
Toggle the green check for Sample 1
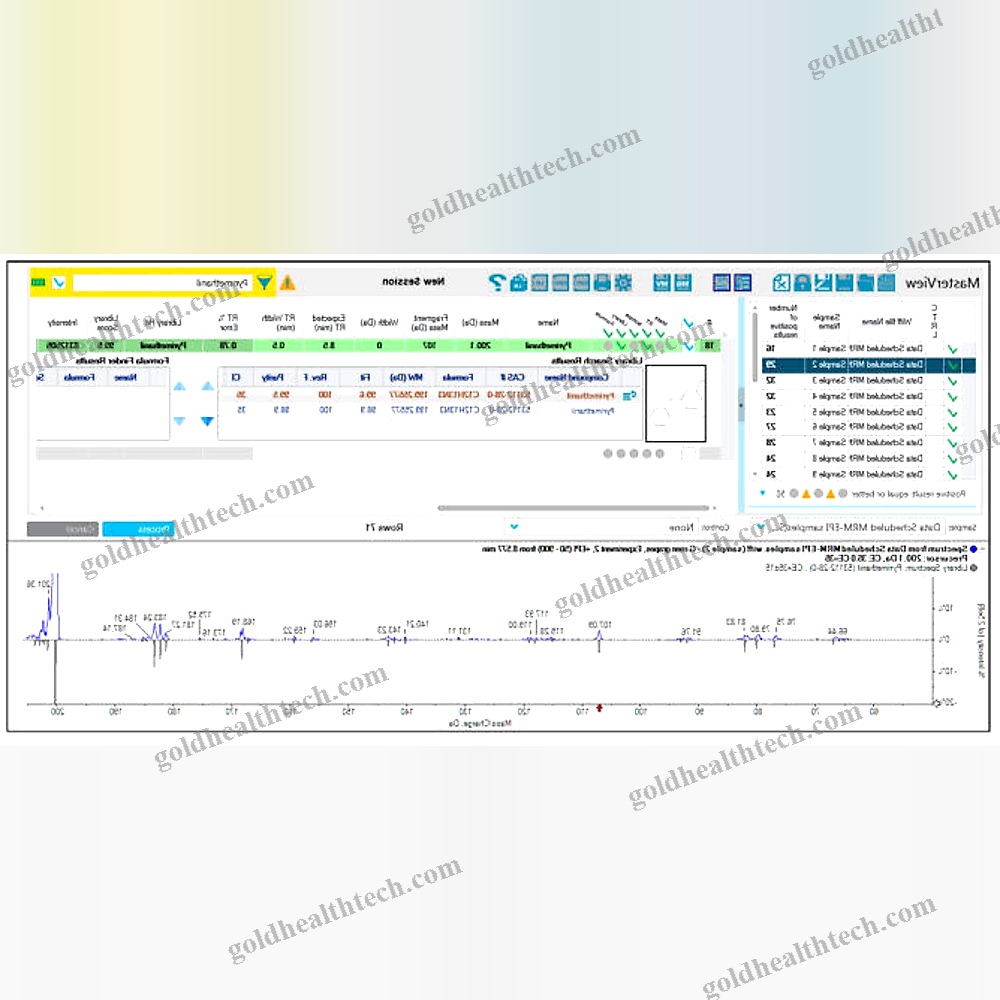tap(952, 349)
